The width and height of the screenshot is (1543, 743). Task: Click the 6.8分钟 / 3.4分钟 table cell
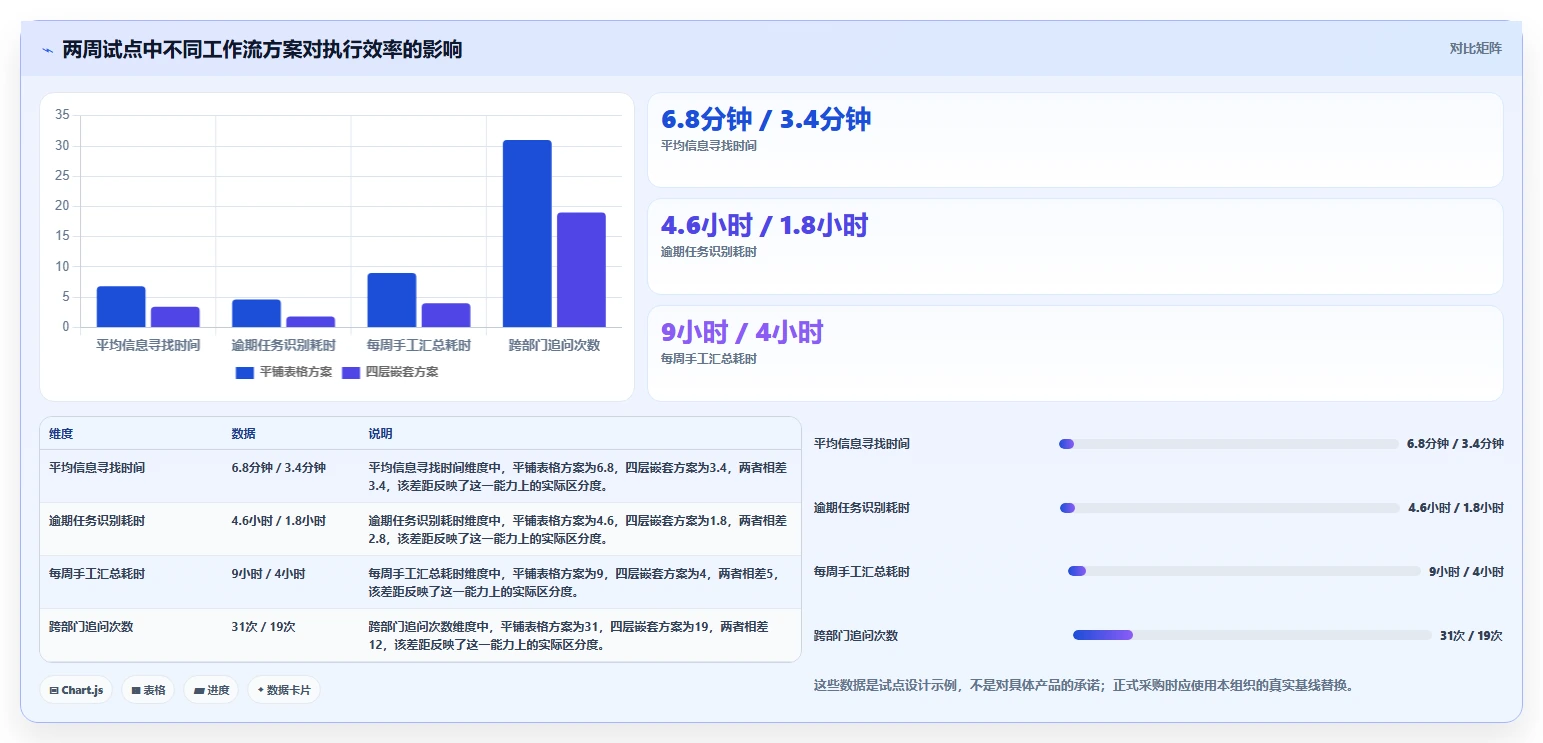[278, 467]
